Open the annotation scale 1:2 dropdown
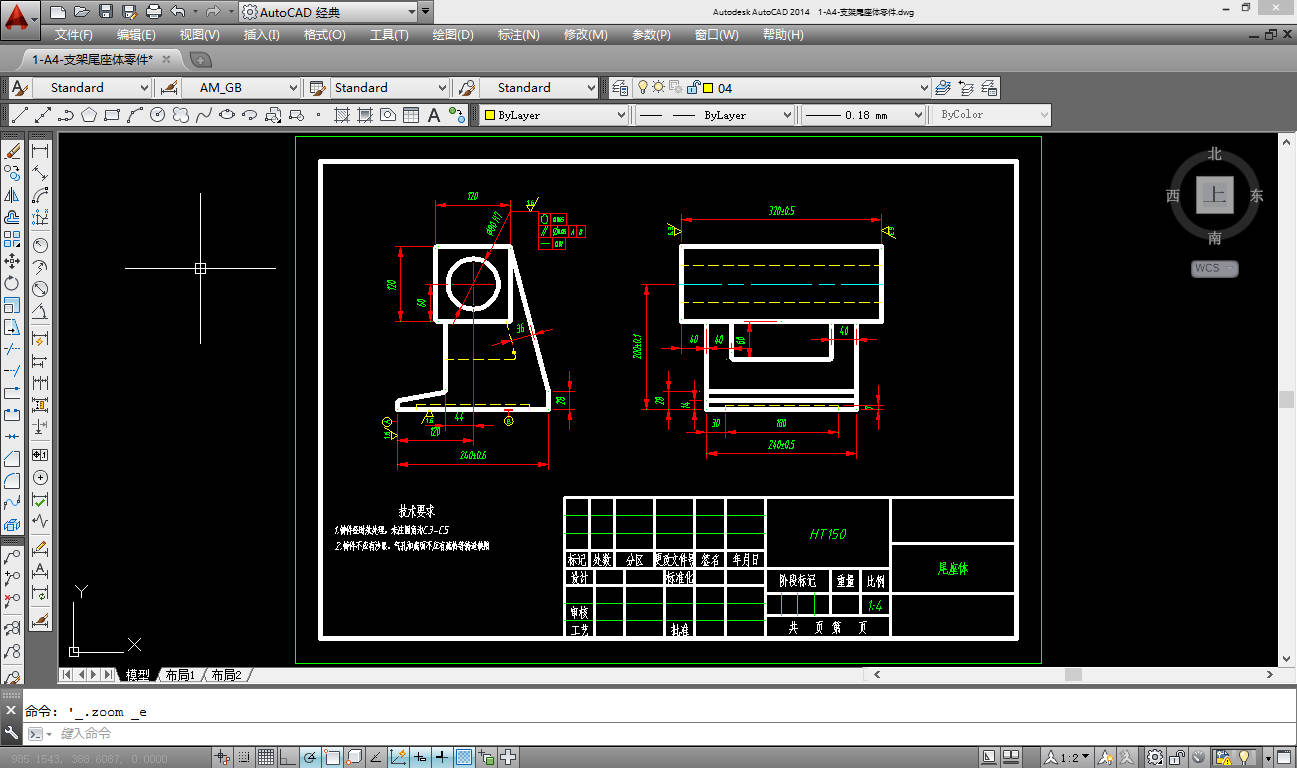 click(x=1069, y=757)
